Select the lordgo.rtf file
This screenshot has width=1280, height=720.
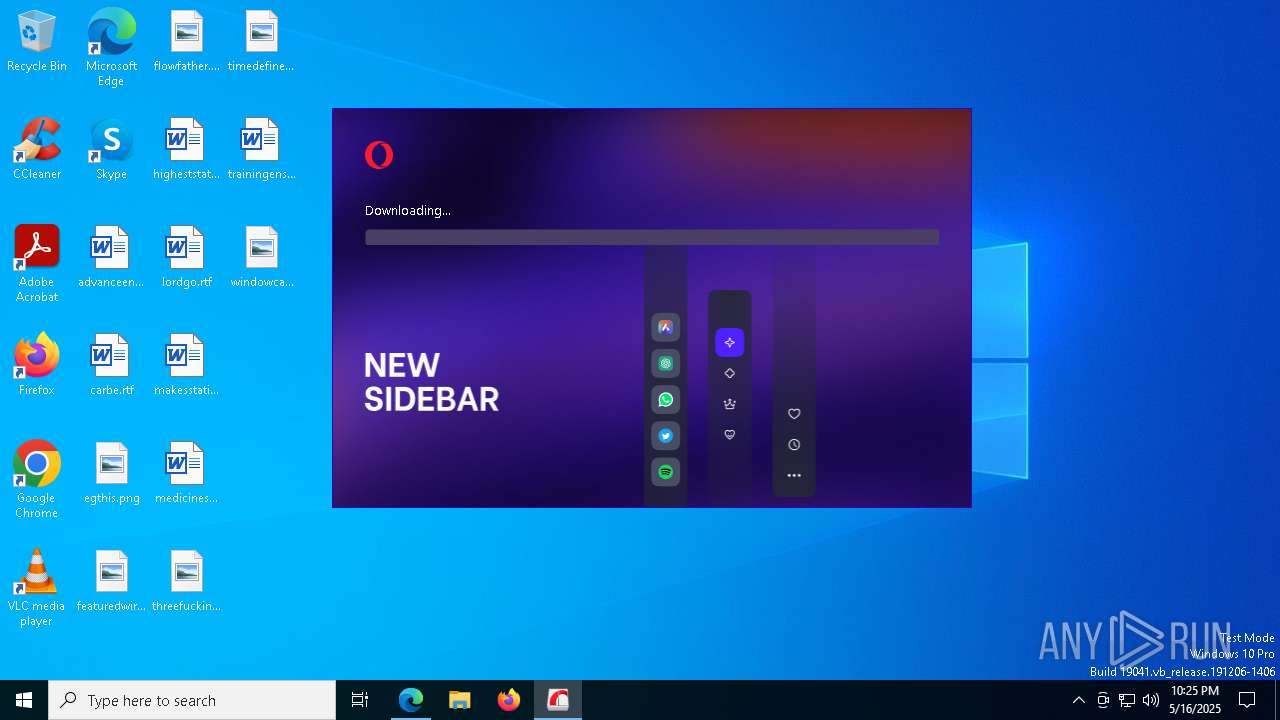point(186,258)
